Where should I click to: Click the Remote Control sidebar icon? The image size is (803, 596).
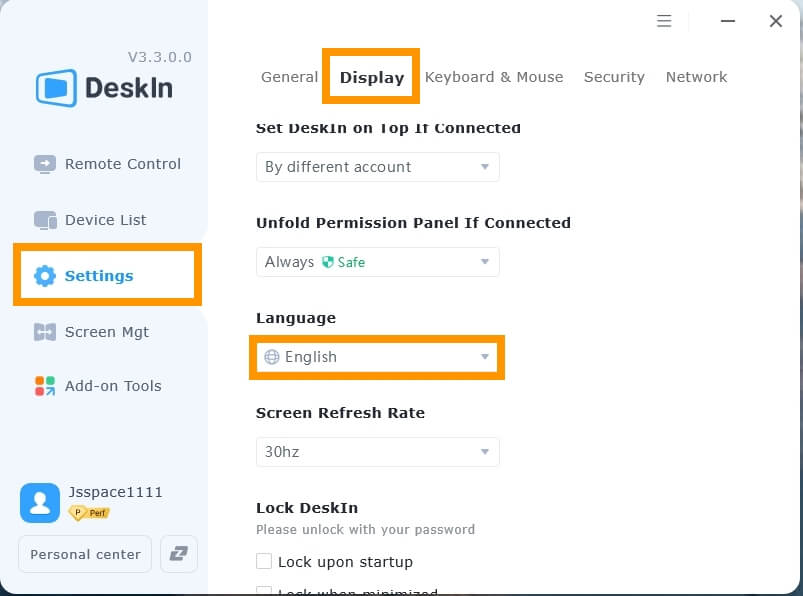[45, 164]
